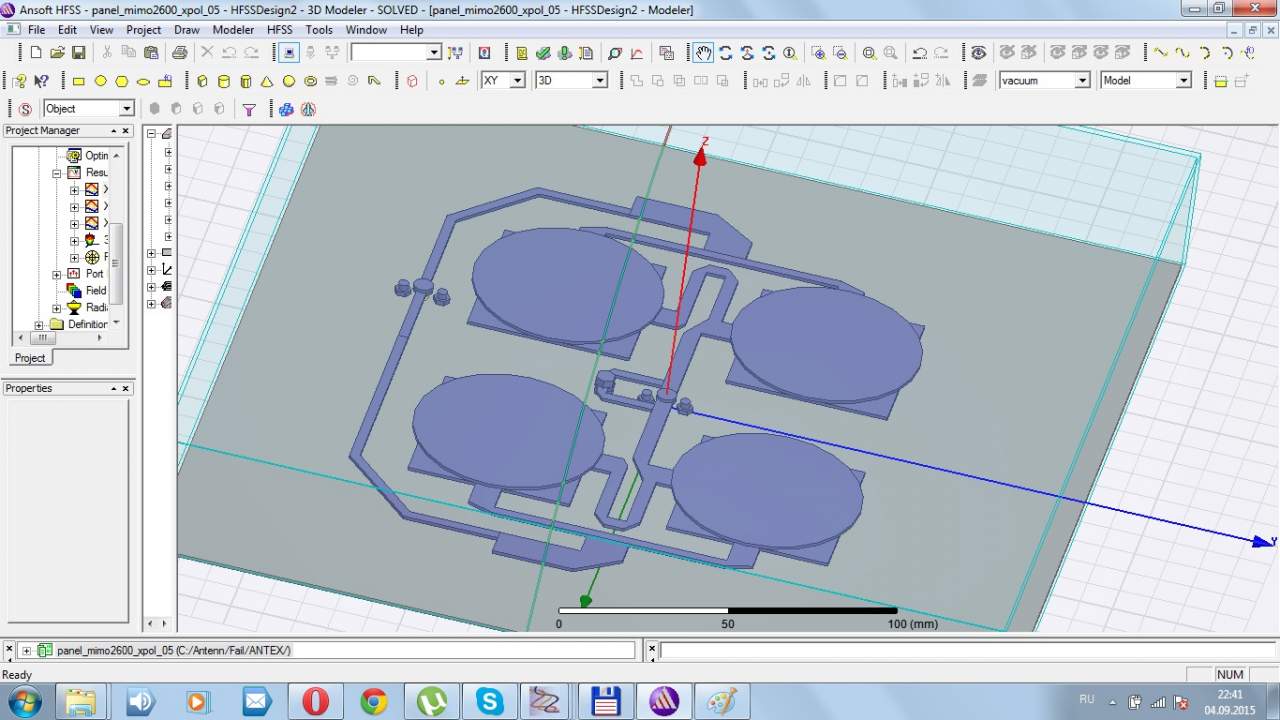Close the Project Manager panel
The image size is (1280, 720).
click(x=126, y=131)
